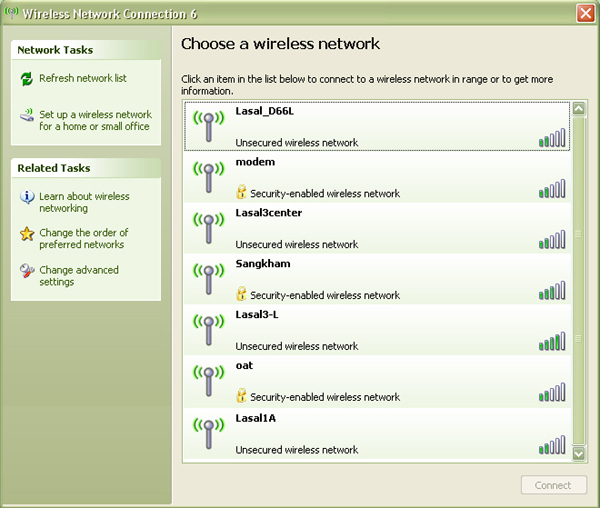Screen dimensions: 600x508
Task: Click the signal strength bars for Lasal3center
Action: point(552,240)
